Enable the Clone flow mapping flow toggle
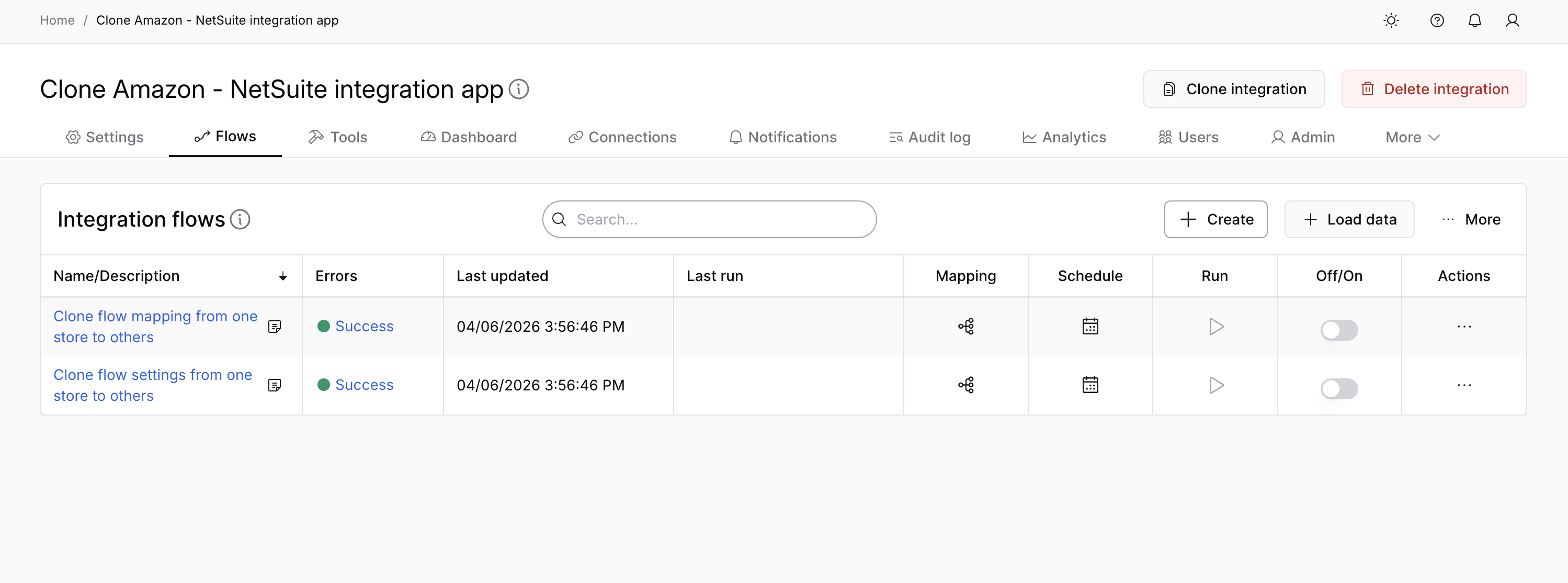 click(x=1339, y=330)
